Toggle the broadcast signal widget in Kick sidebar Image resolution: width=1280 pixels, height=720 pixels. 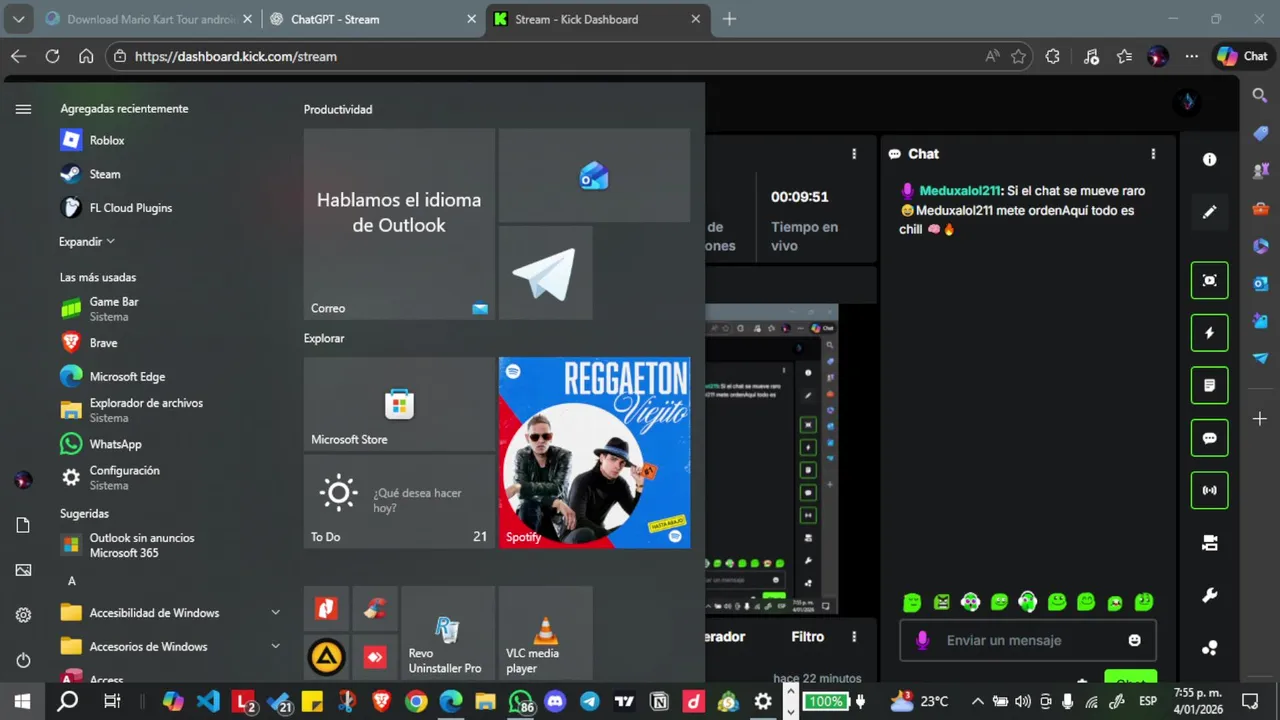[x=1209, y=490]
